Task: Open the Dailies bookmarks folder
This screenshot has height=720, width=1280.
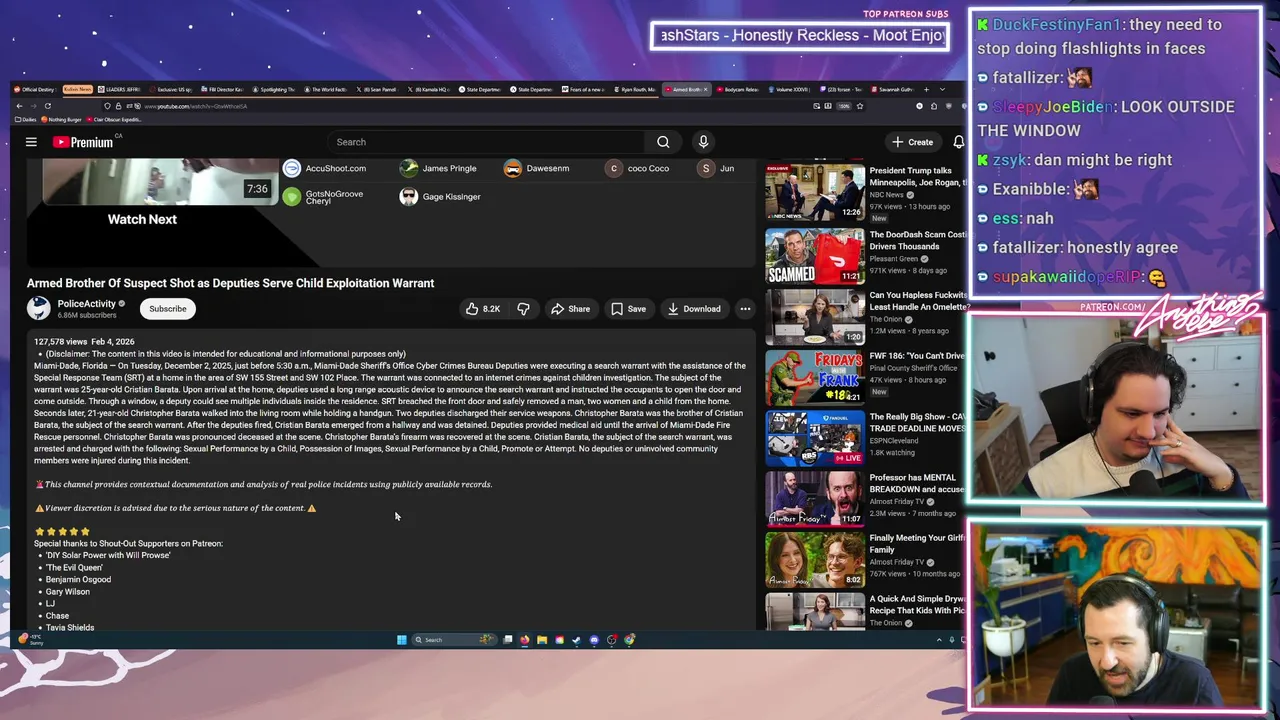Action: click(26, 119)
